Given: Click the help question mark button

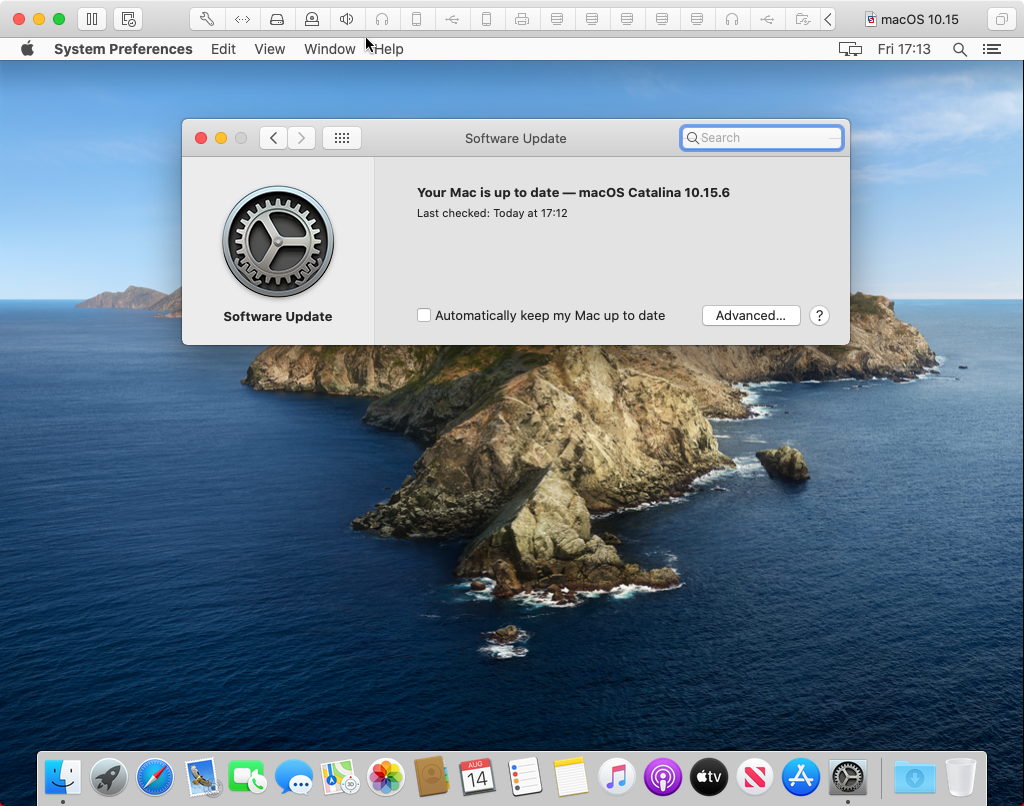Looking at the screenshot, I should coord(819,315).
